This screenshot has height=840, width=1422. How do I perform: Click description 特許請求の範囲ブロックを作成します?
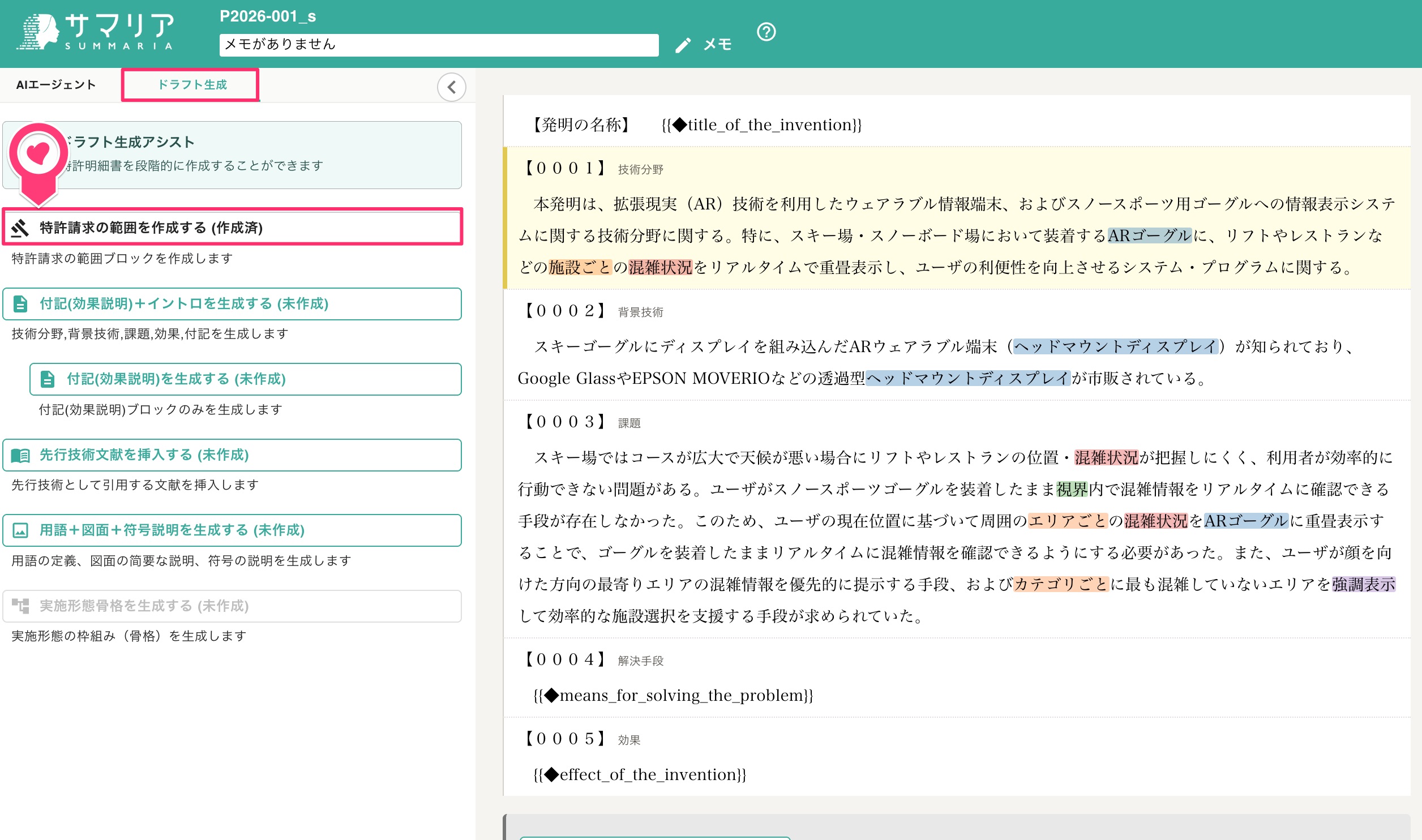point(122,259)
